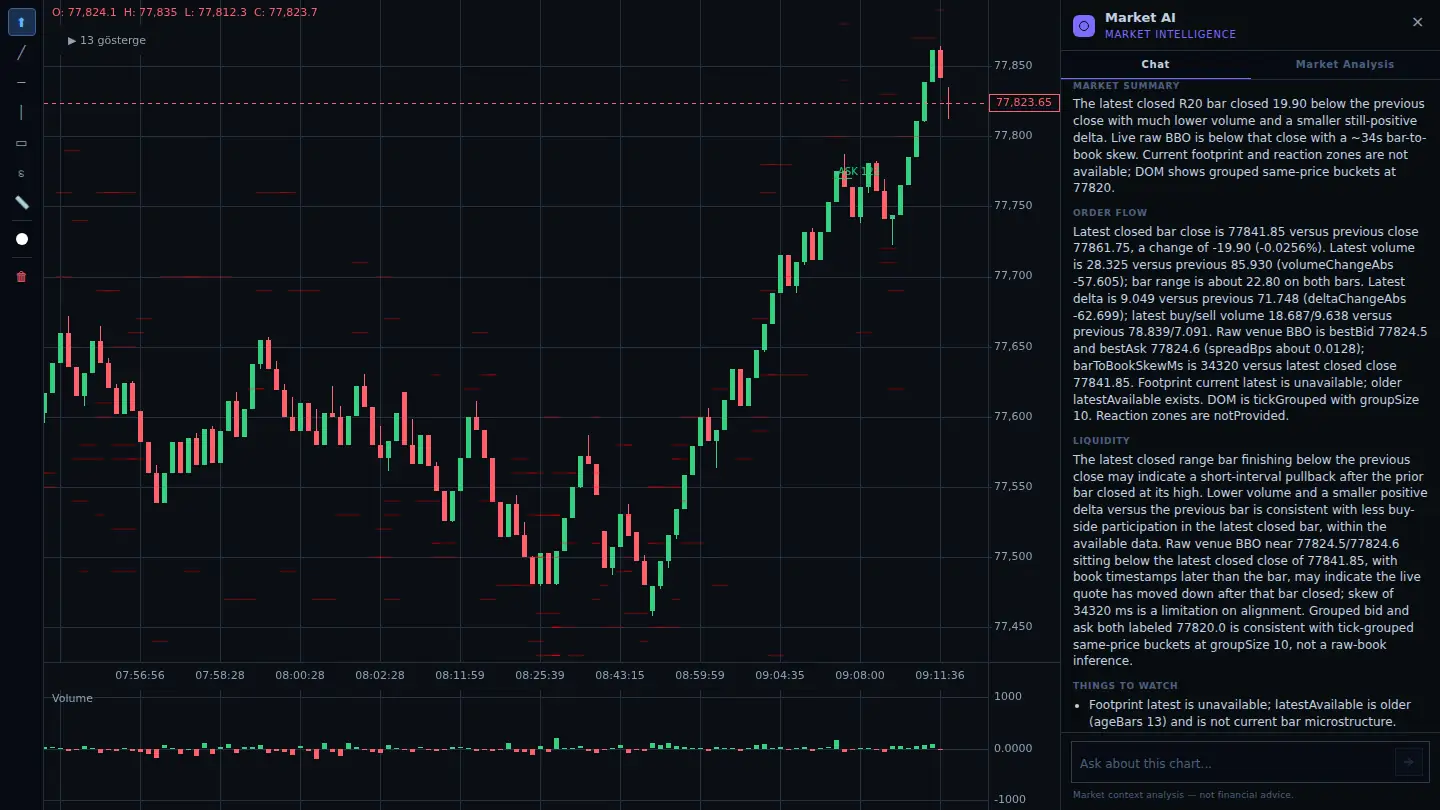Open the white drawing color swatch
This screenshot has height=810, width=1440.
[x=22, y=239]
